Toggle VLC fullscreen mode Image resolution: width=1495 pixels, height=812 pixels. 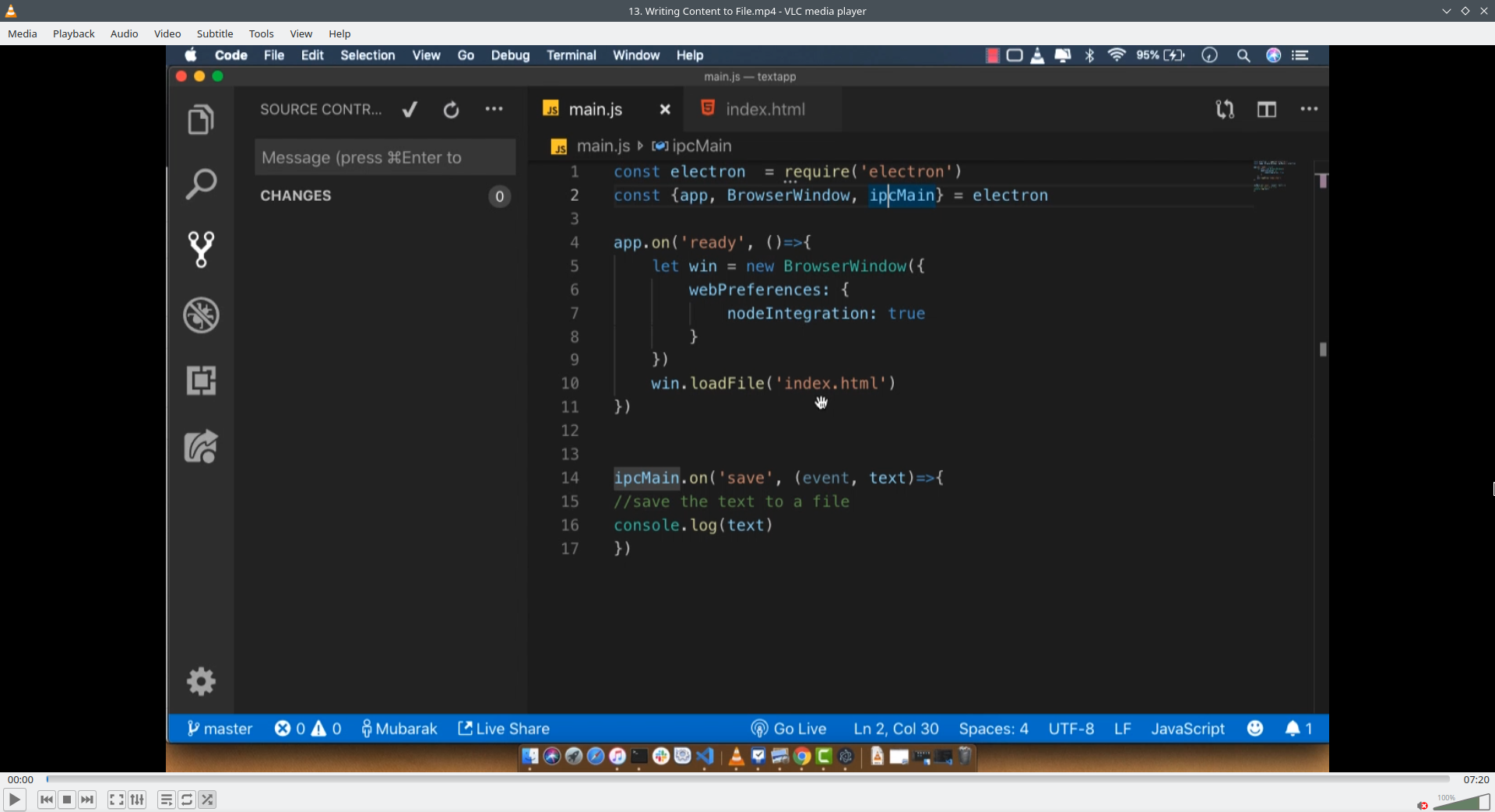[116, 800]
